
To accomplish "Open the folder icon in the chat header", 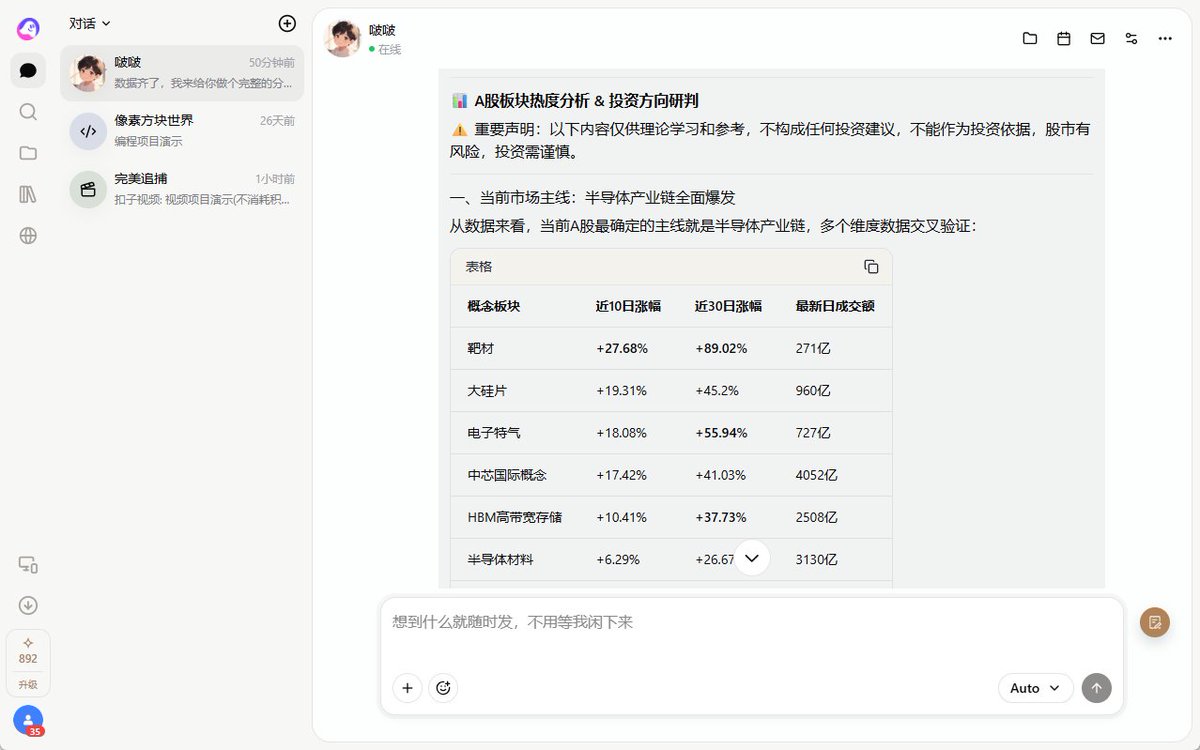I will click(x=1030, y=38).
